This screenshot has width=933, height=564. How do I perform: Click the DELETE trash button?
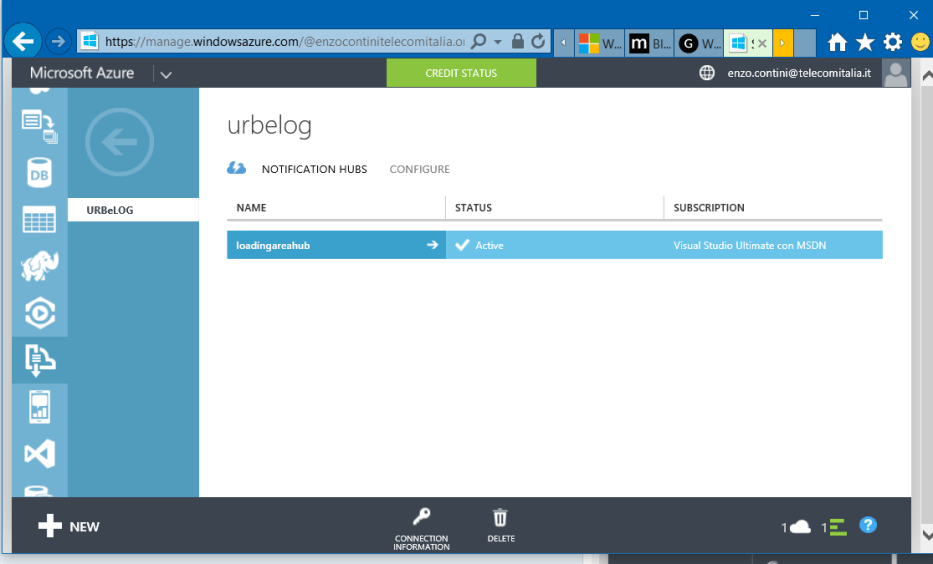pos(500,525)
